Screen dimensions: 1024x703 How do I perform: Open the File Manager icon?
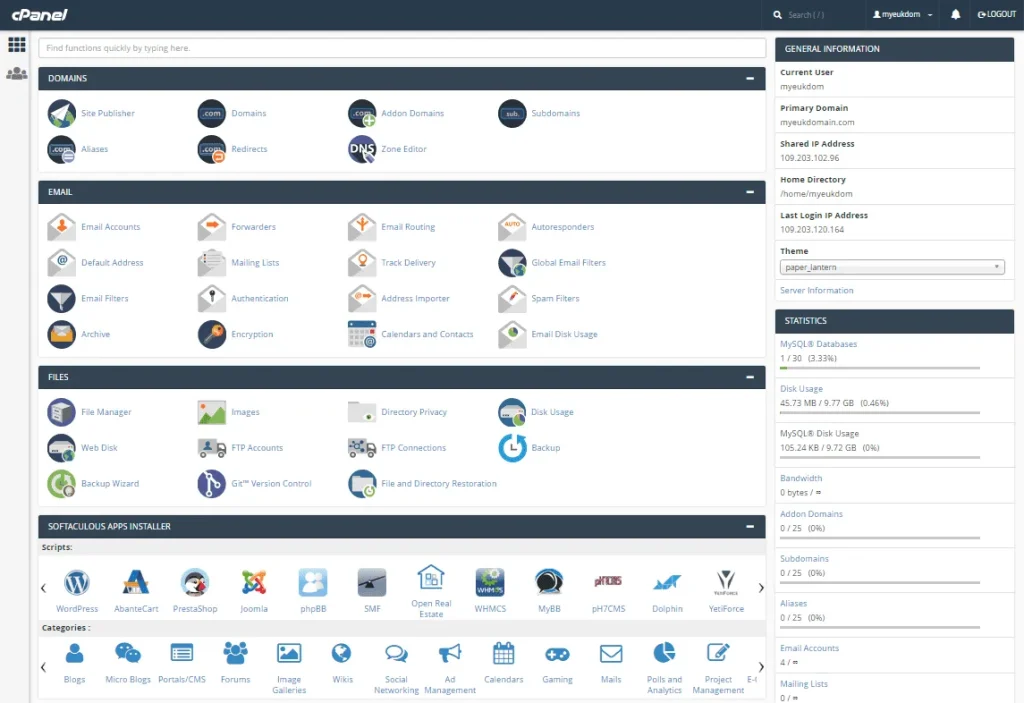click(62, 412)
